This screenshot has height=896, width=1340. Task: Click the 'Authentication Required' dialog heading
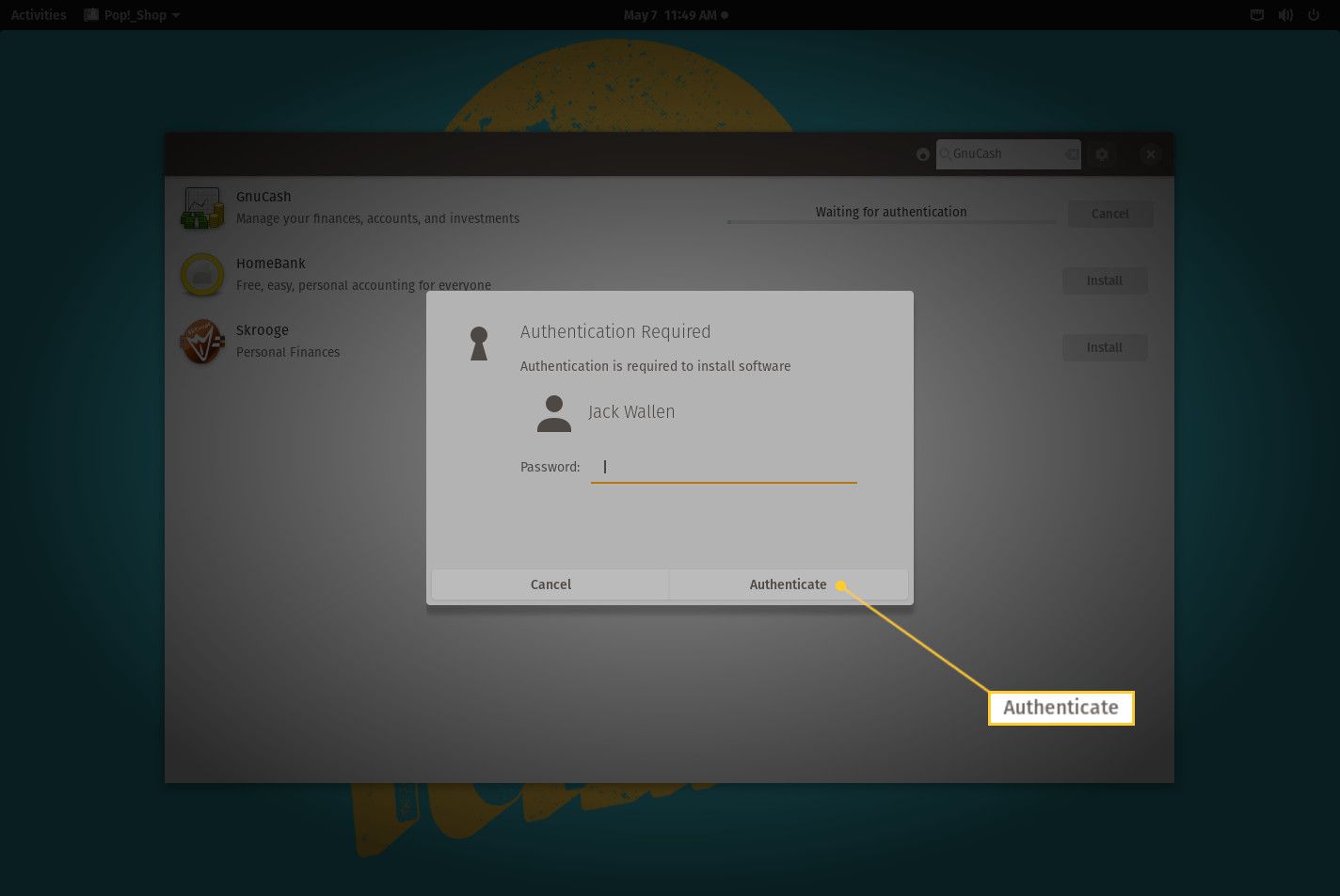coord(615,331)
